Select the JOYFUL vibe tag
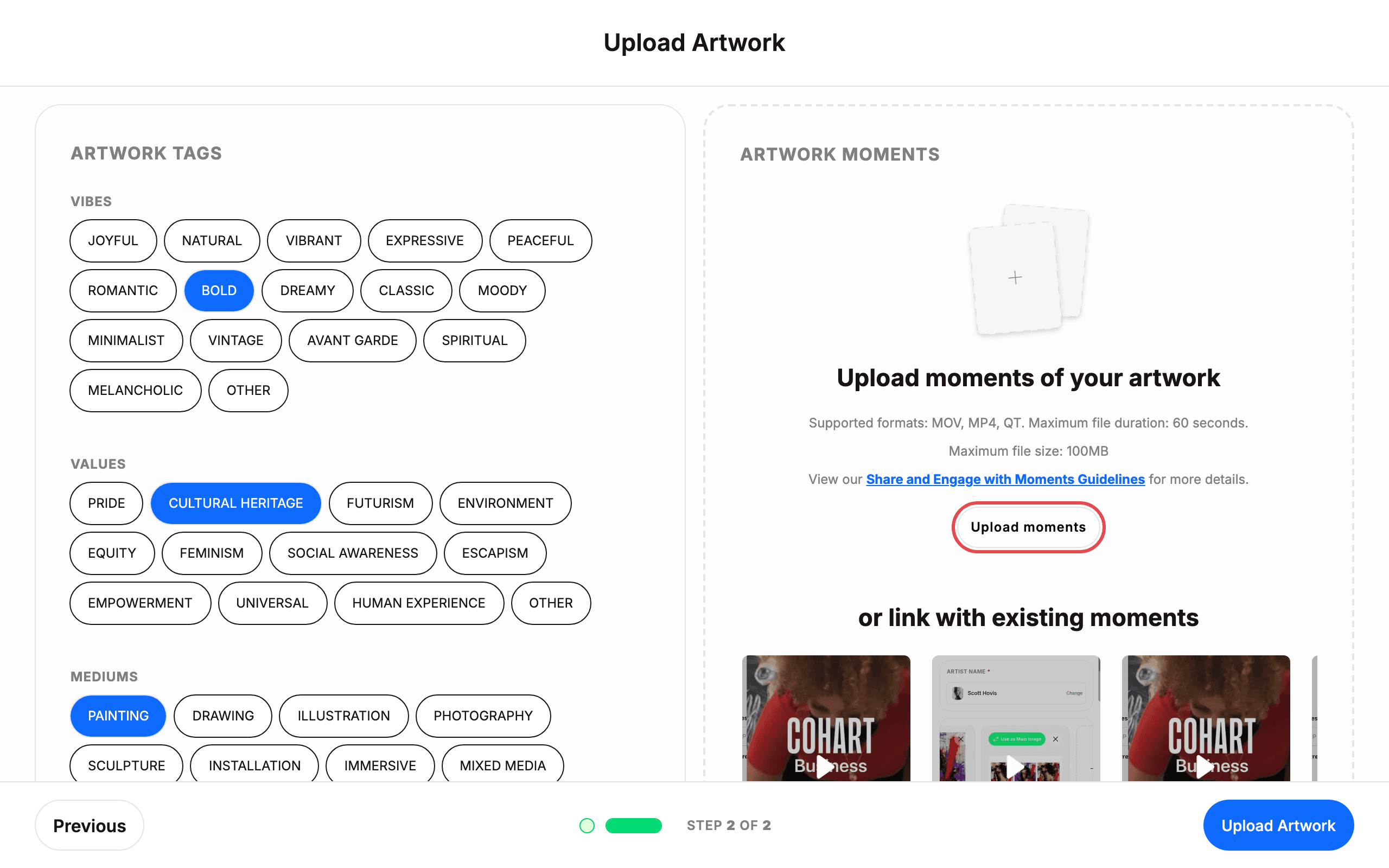 click(113, 240)
